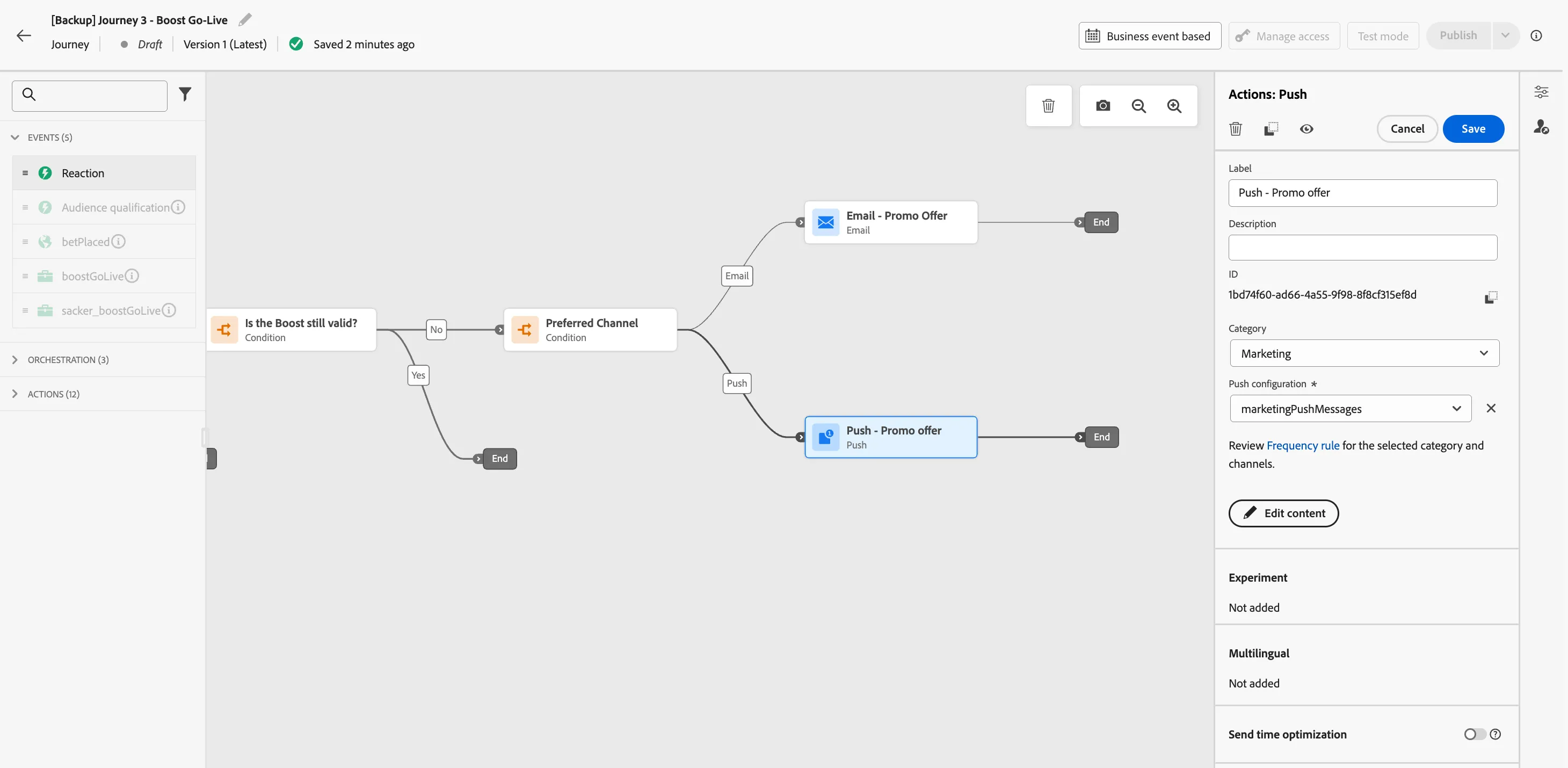
Task: Edit journey name with pencil icon
Action: pyautogui.click(x=245, y=20)
